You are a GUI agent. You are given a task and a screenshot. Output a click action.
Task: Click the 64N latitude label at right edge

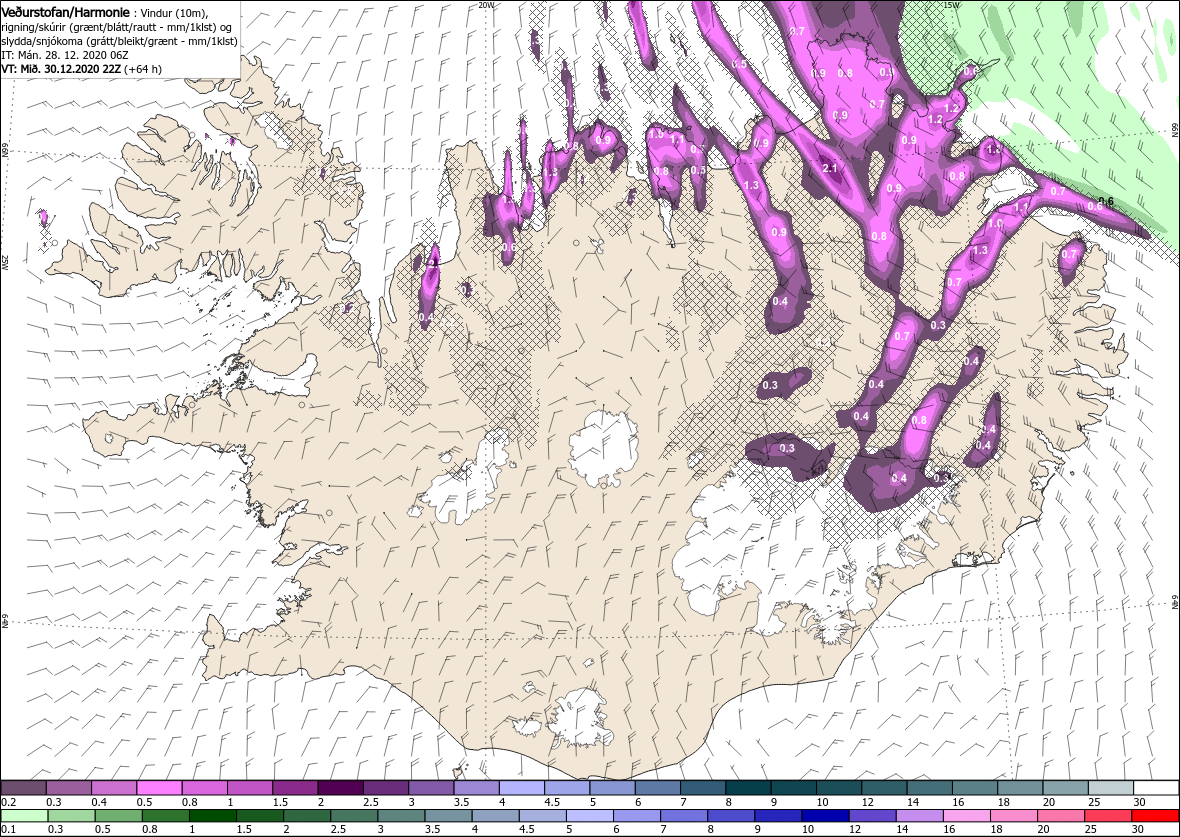coord(1174,603)
